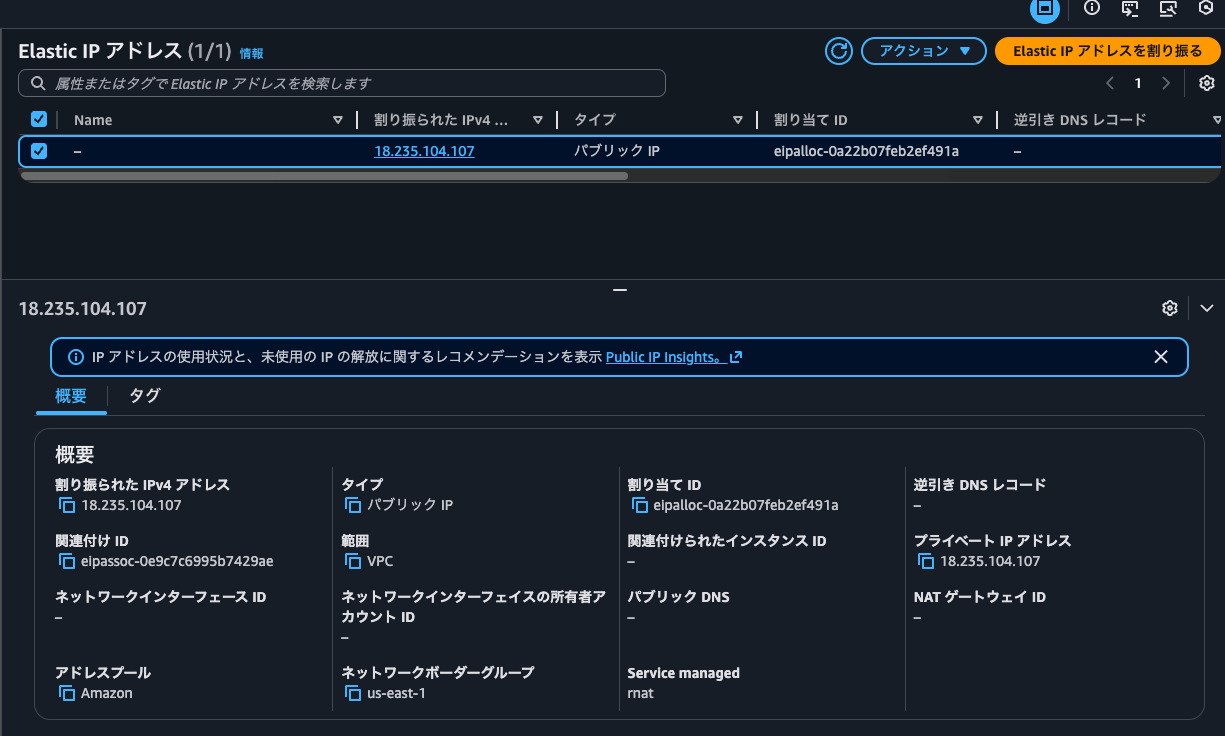Click the Elastic IP アドレスを割り振る button
Screen dimensions: 1225x736
(1108, 51)
